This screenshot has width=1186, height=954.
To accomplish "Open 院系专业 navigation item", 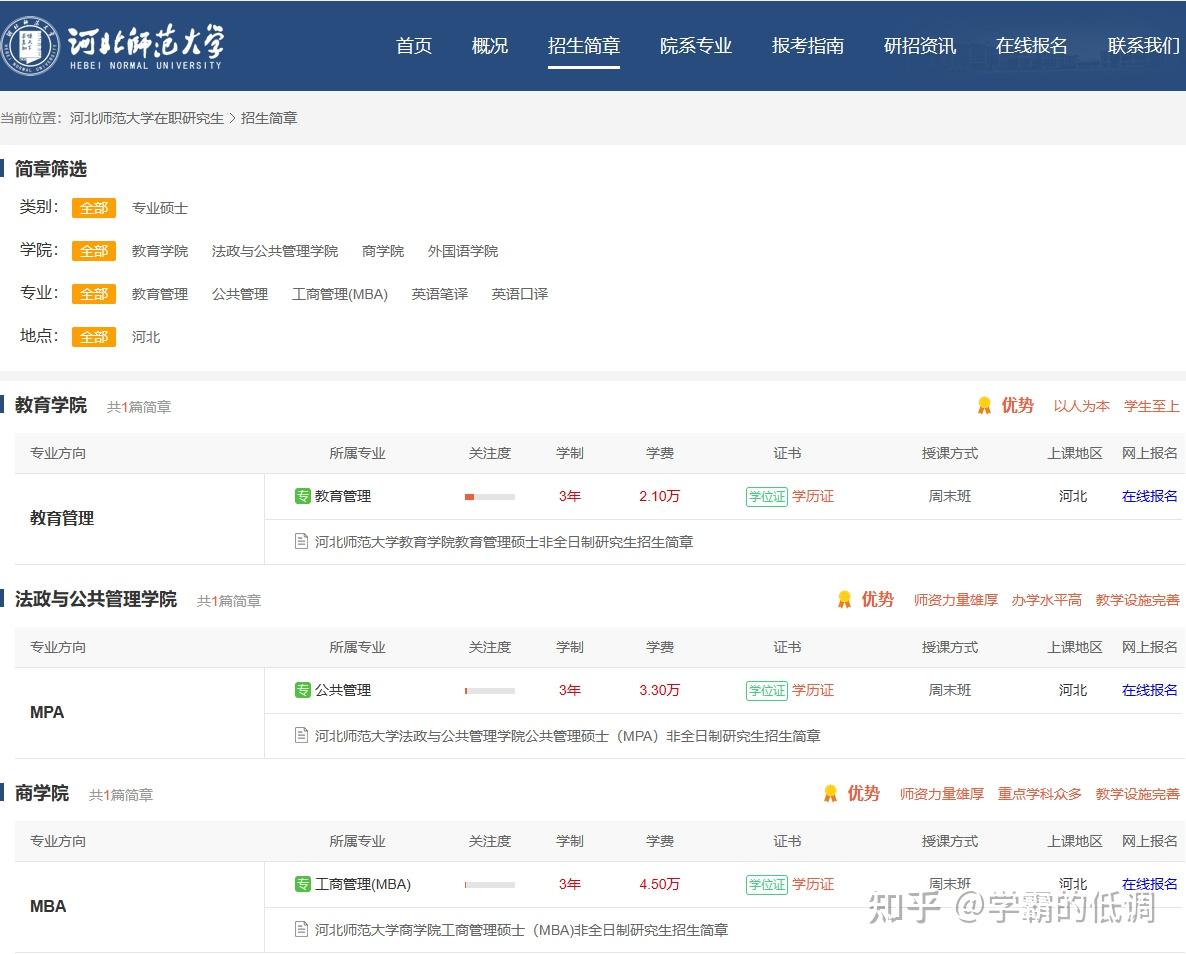I will tap(696, 45).
